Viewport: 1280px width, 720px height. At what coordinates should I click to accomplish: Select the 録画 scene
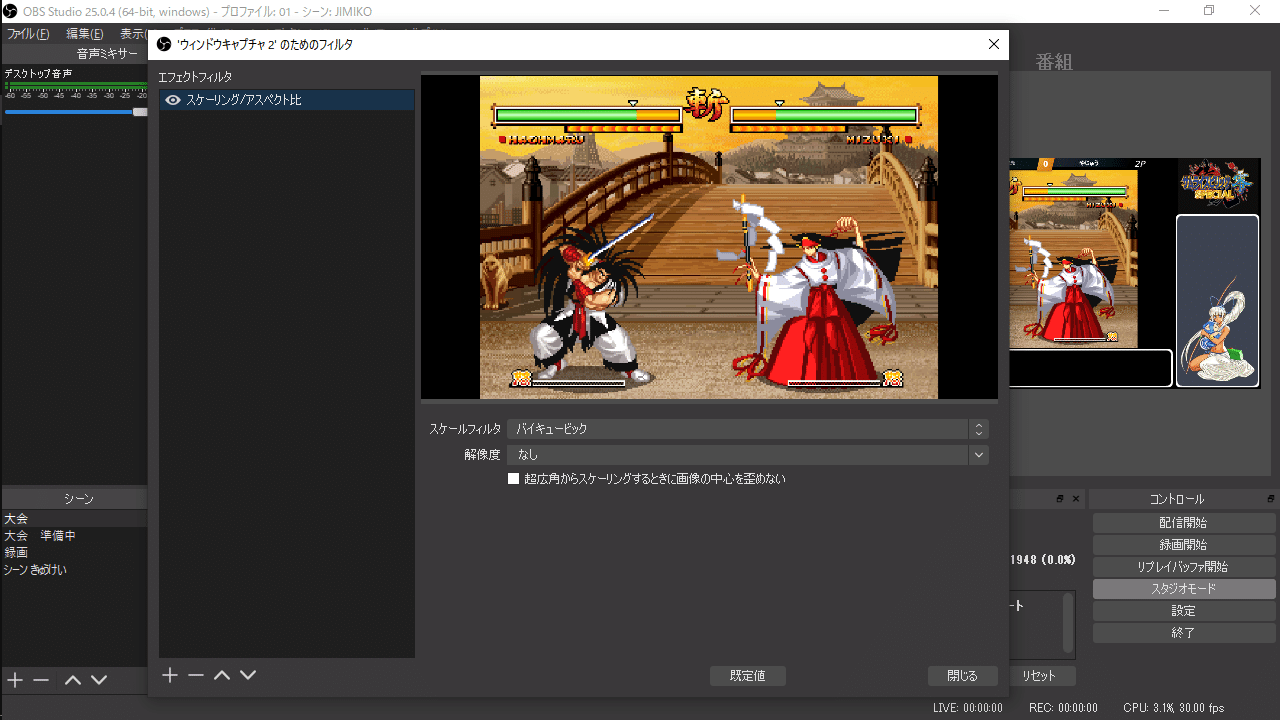[75, 553]
